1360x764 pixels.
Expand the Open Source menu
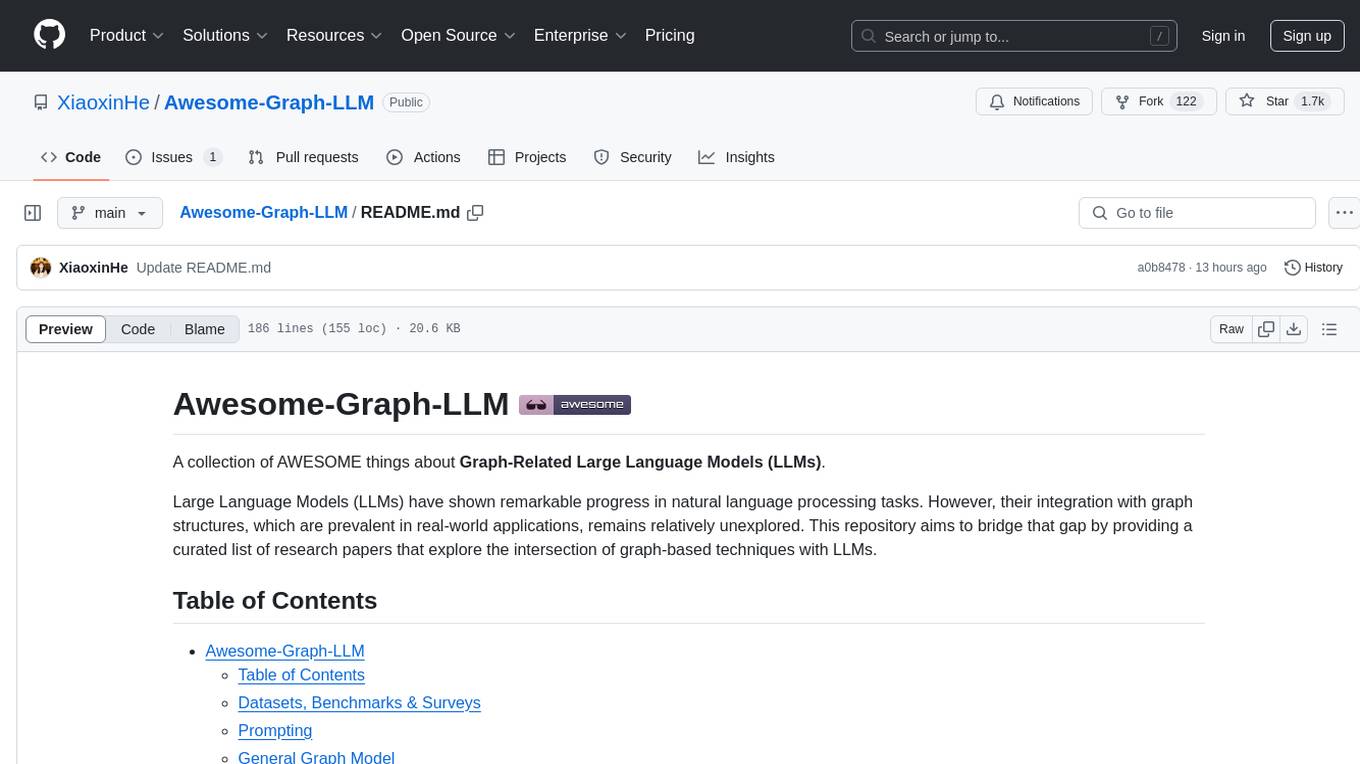[459, 35]
